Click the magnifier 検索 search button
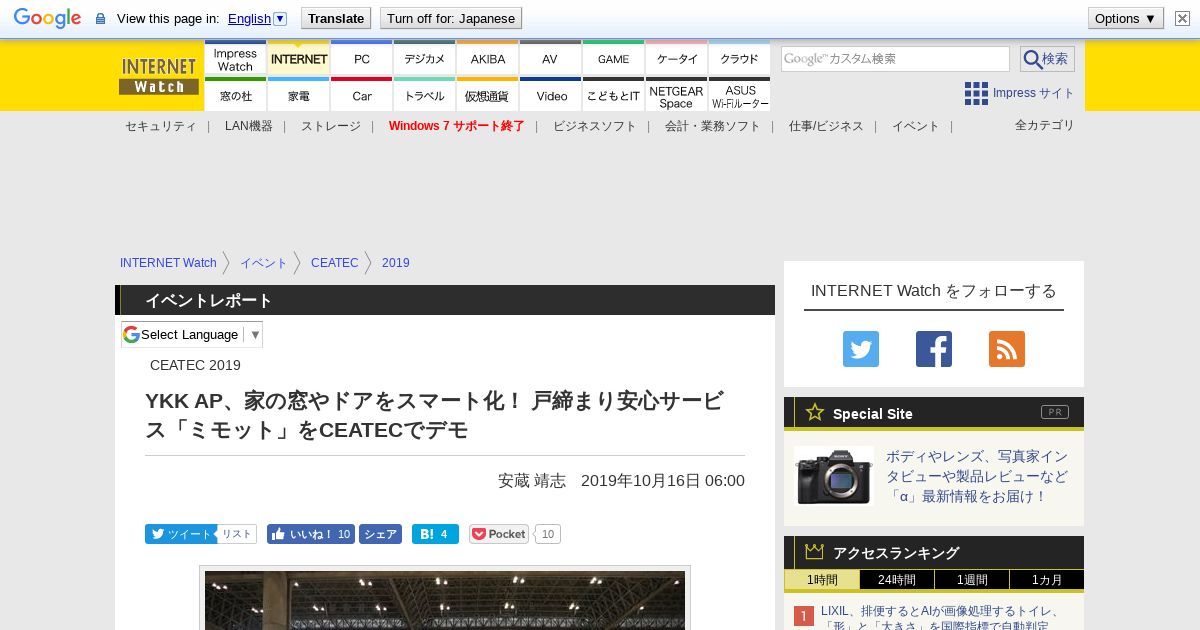This screenshot has height=630, width=1200. 1047,59
